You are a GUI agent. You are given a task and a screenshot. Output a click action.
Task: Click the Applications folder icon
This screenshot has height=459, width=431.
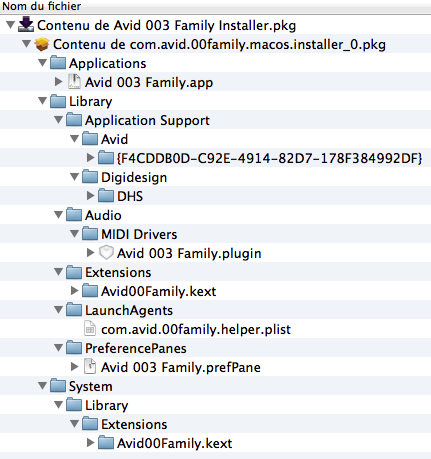click(58, 63)
